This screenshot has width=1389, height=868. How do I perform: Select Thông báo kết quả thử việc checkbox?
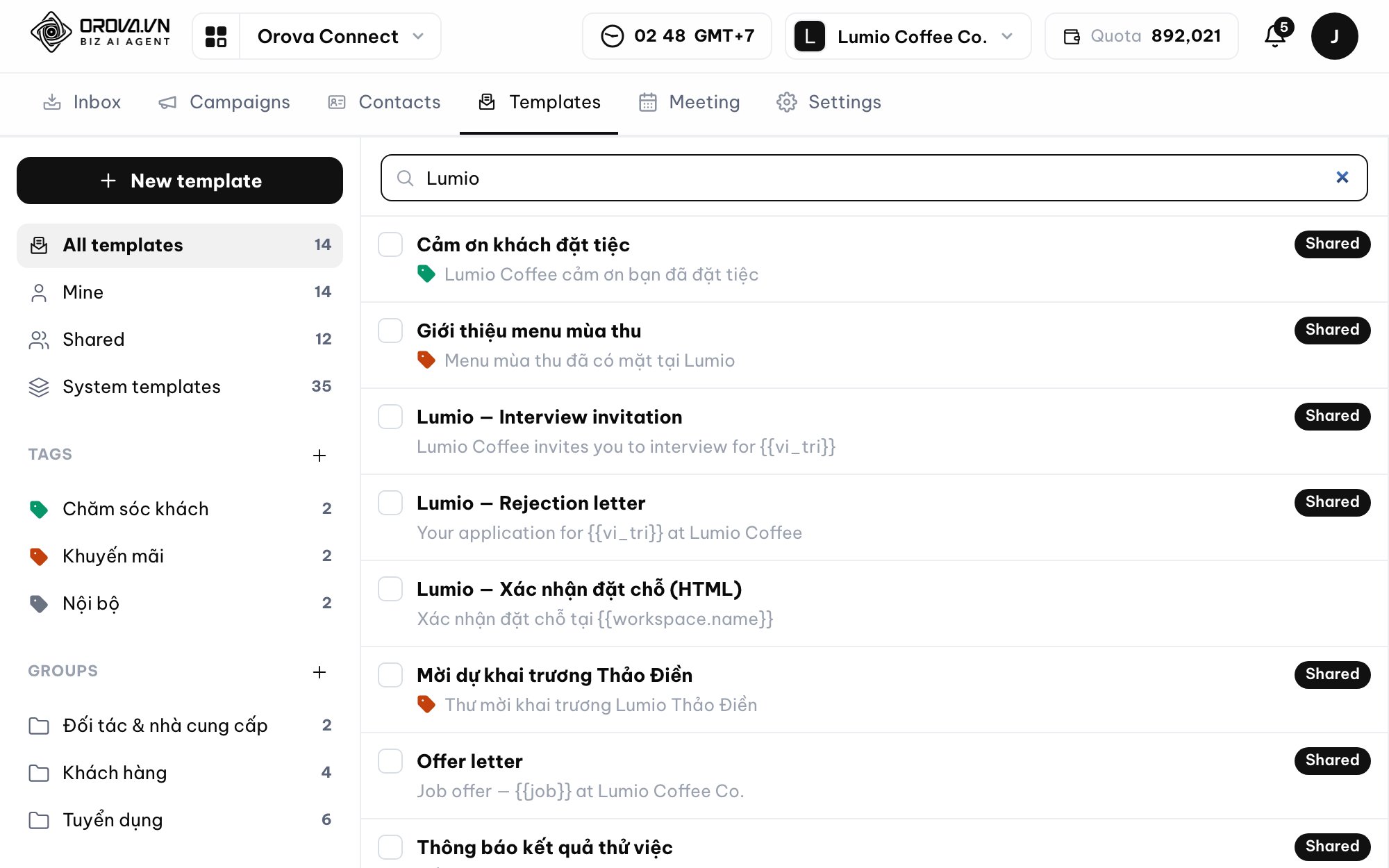390,847
